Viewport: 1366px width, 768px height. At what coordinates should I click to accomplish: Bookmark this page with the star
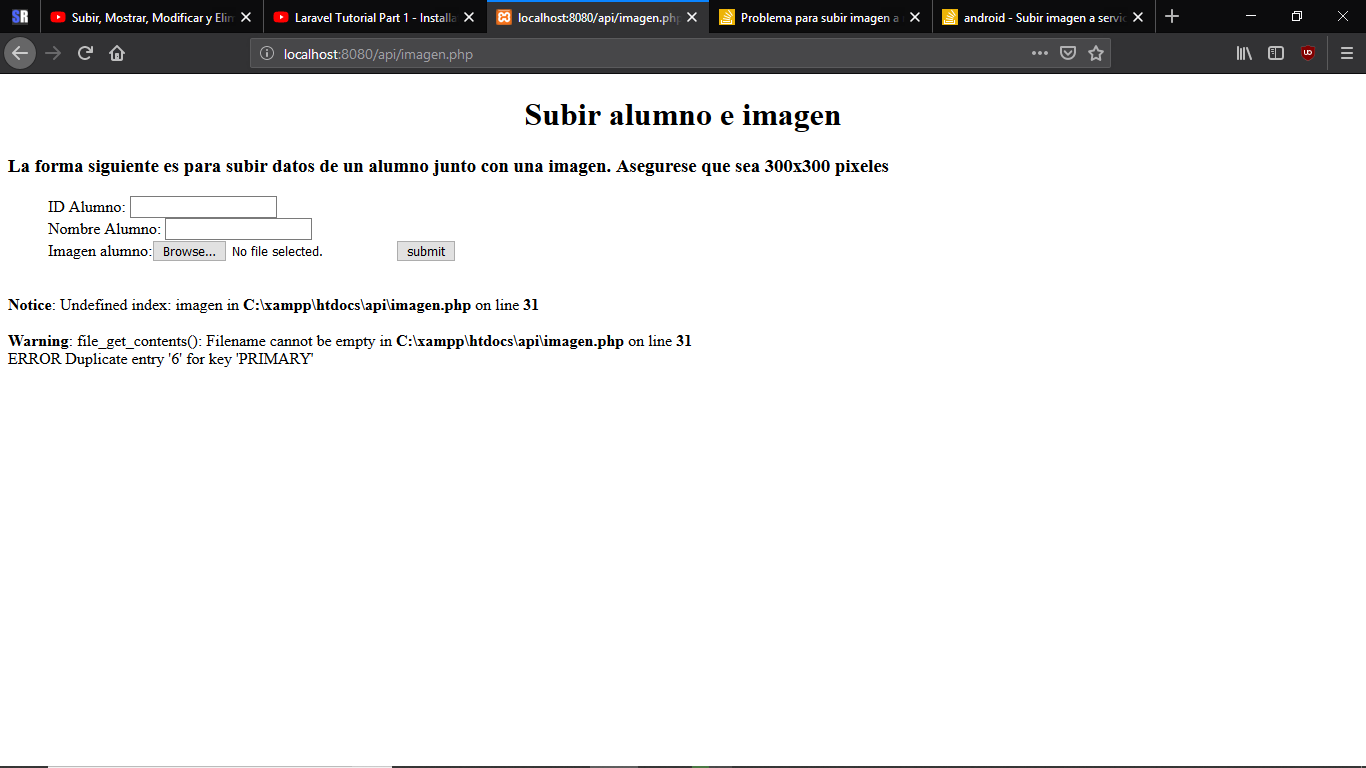click(1096, 53)
